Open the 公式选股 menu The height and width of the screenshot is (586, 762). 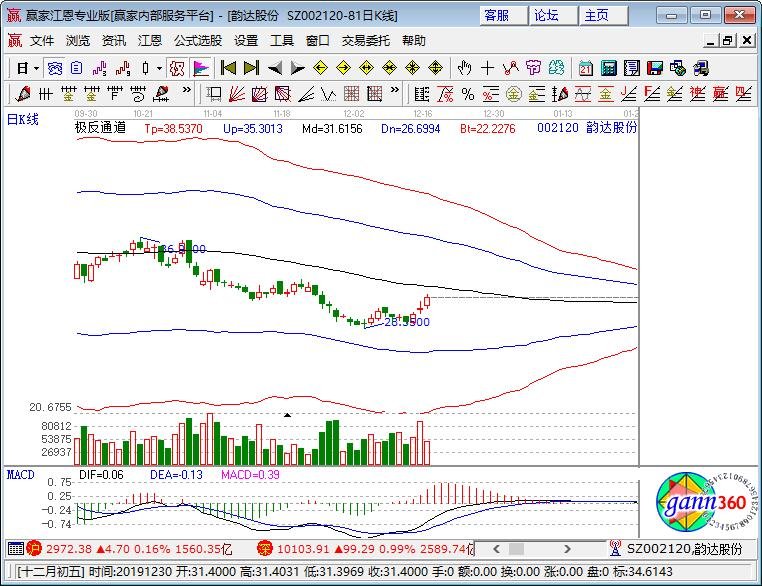[198, 41]
